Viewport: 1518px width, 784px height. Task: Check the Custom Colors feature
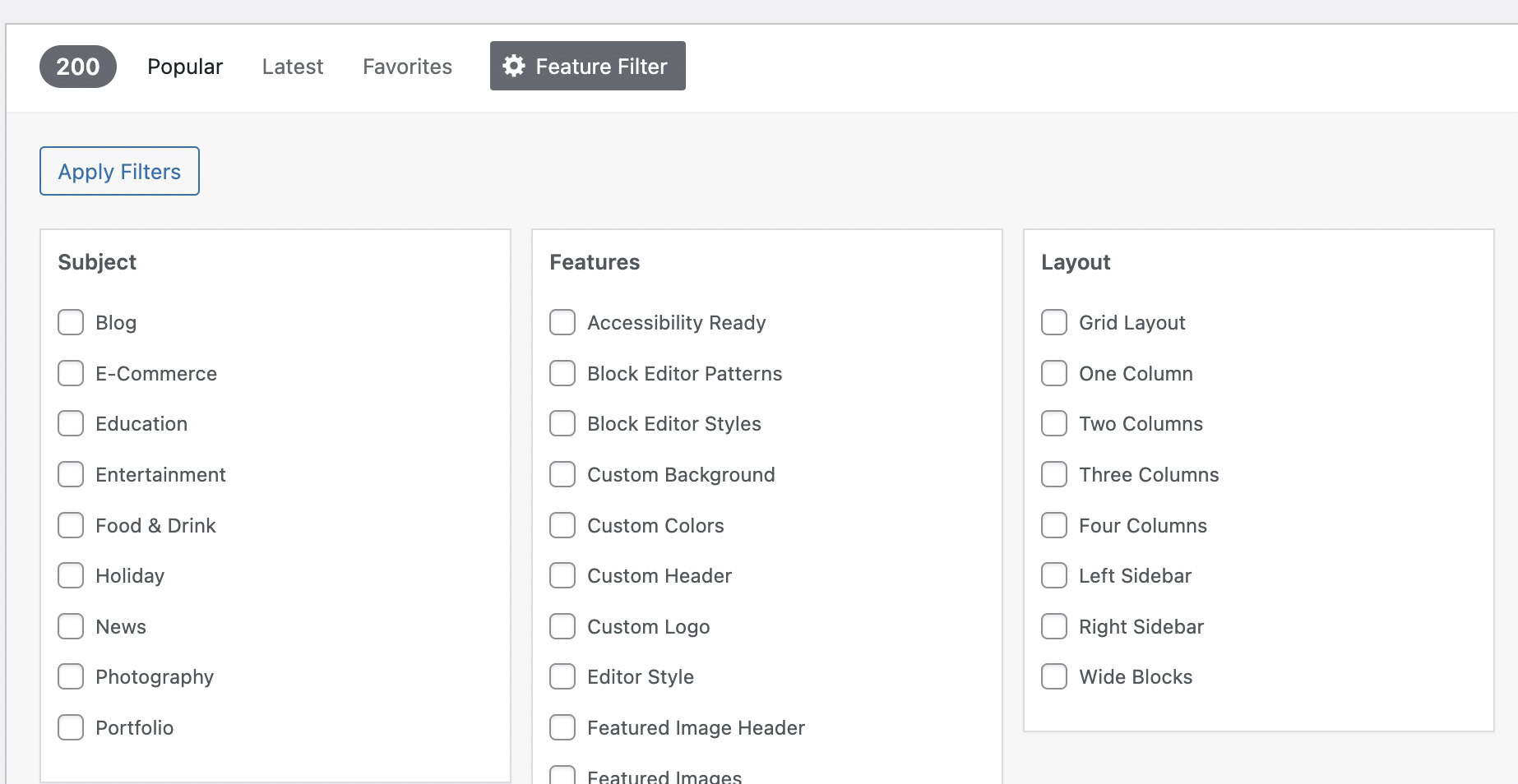pyautogui.click(x=562, y=525)
